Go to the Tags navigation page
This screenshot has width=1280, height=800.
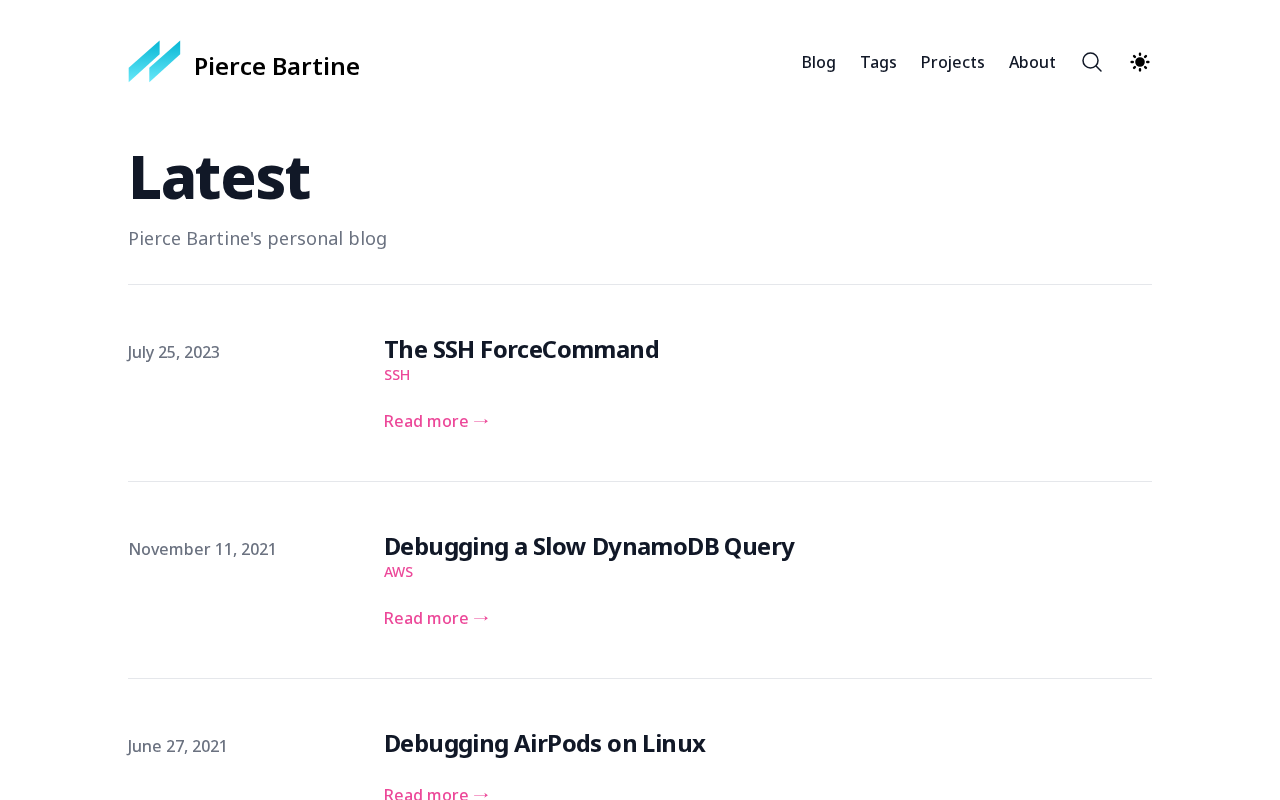point(878,62)
